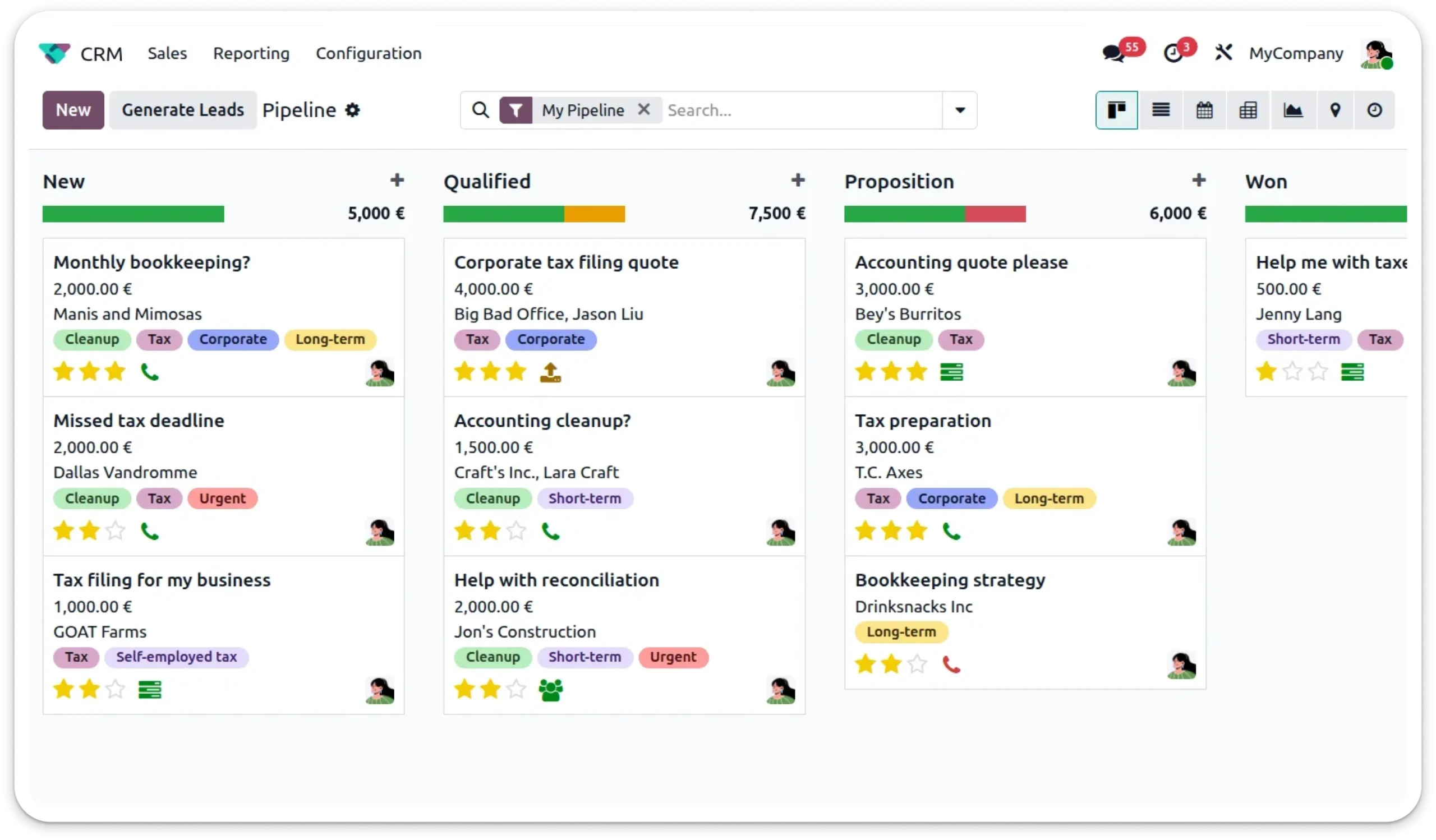1436x840 pixels.
Task: Set third star on Missed tax deadline
Action: (116, 531)
